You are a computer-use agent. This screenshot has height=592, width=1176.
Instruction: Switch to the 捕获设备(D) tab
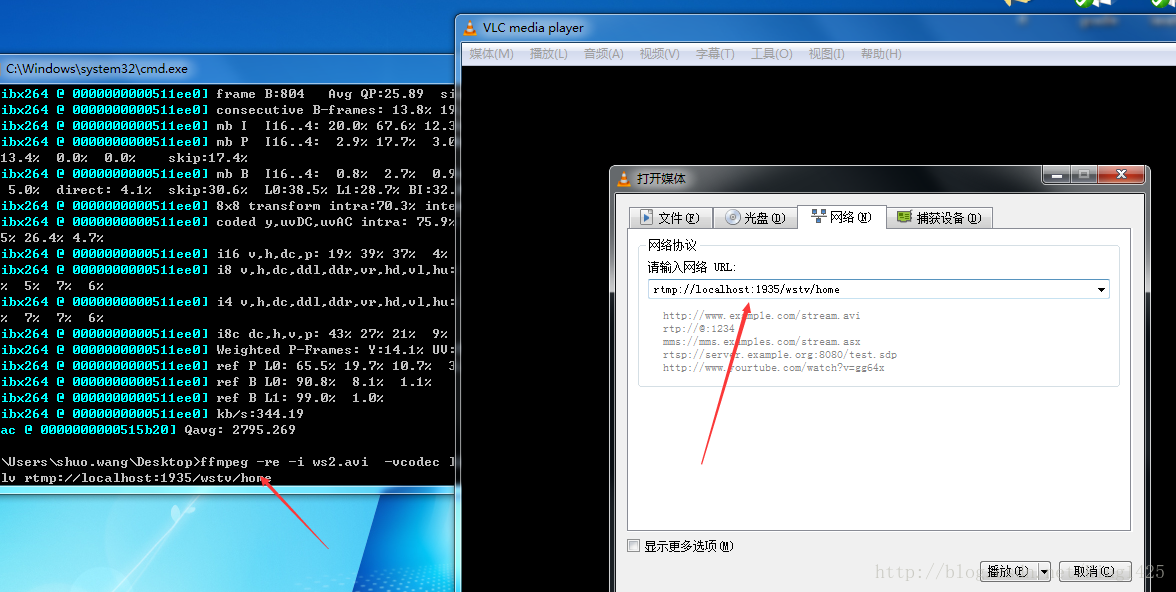click(x=939, y=218)
